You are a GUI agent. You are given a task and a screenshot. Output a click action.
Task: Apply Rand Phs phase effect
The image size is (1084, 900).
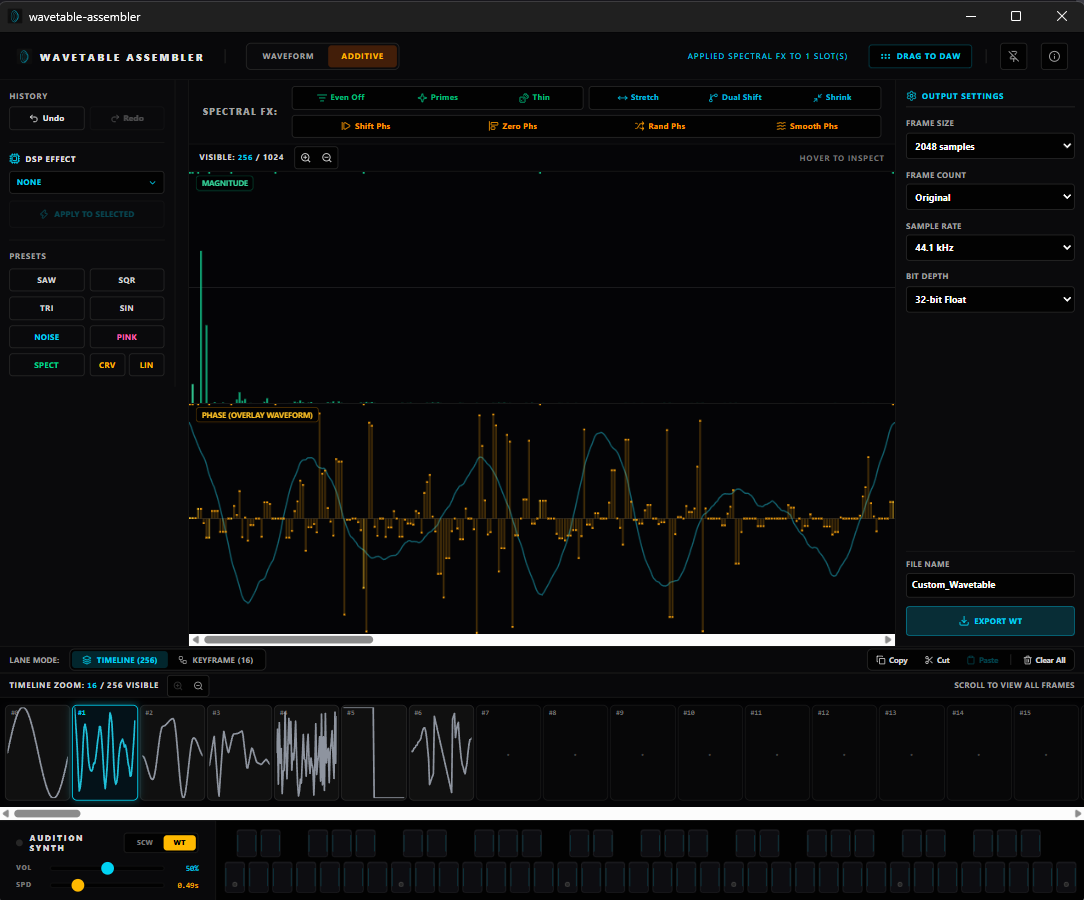pos(660,126)
